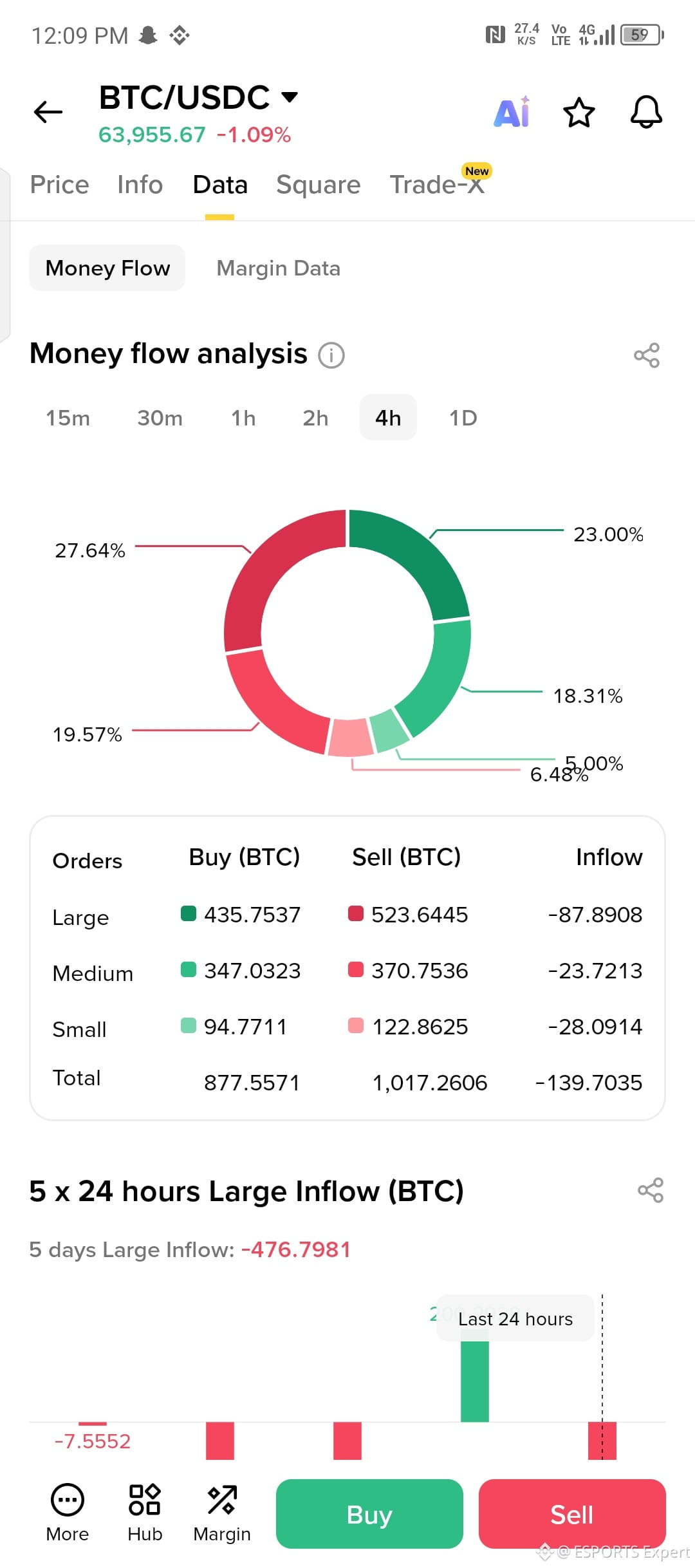
Task: Tap the back arrow icon
Action: [48, 112]
